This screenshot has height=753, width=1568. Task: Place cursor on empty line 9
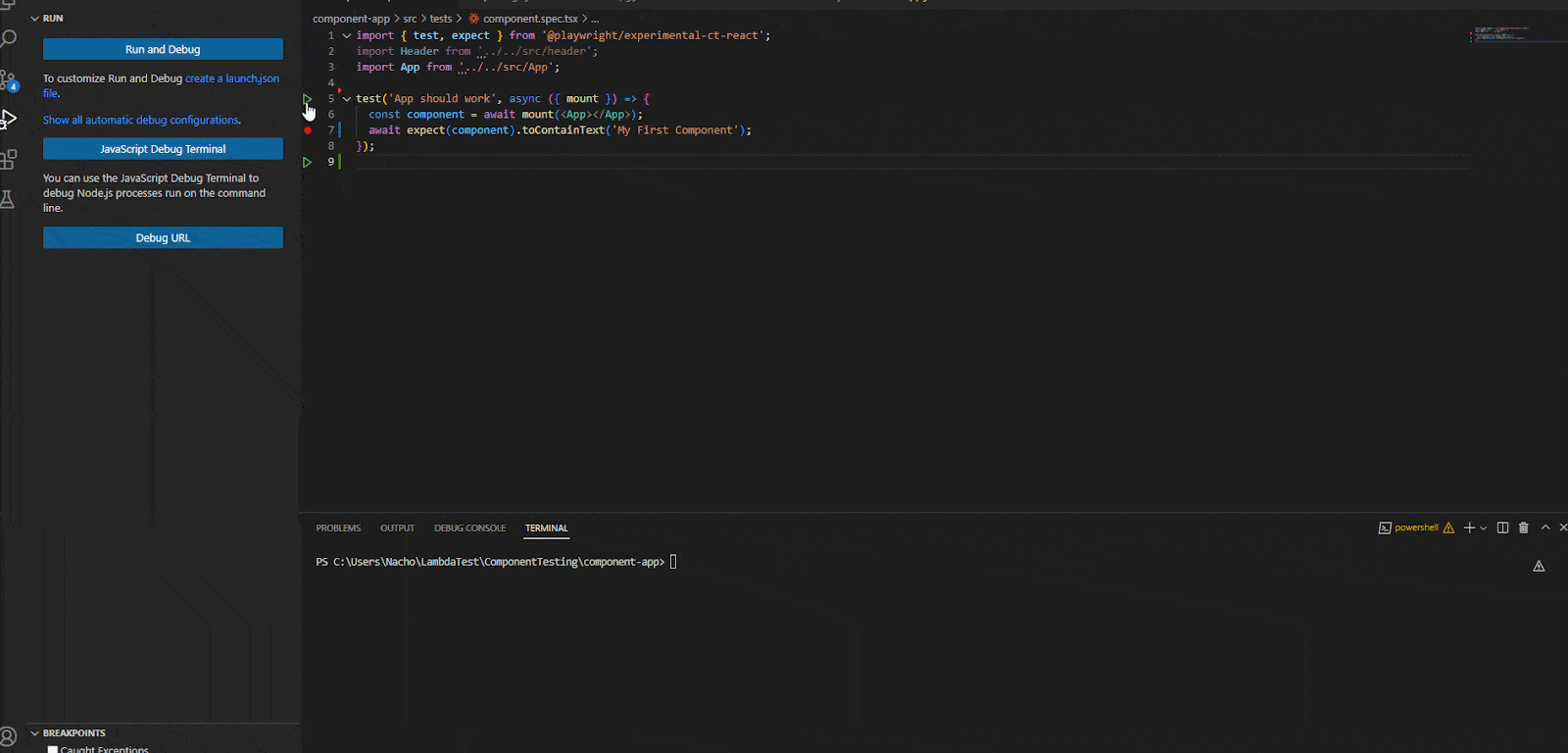point(911,162)
